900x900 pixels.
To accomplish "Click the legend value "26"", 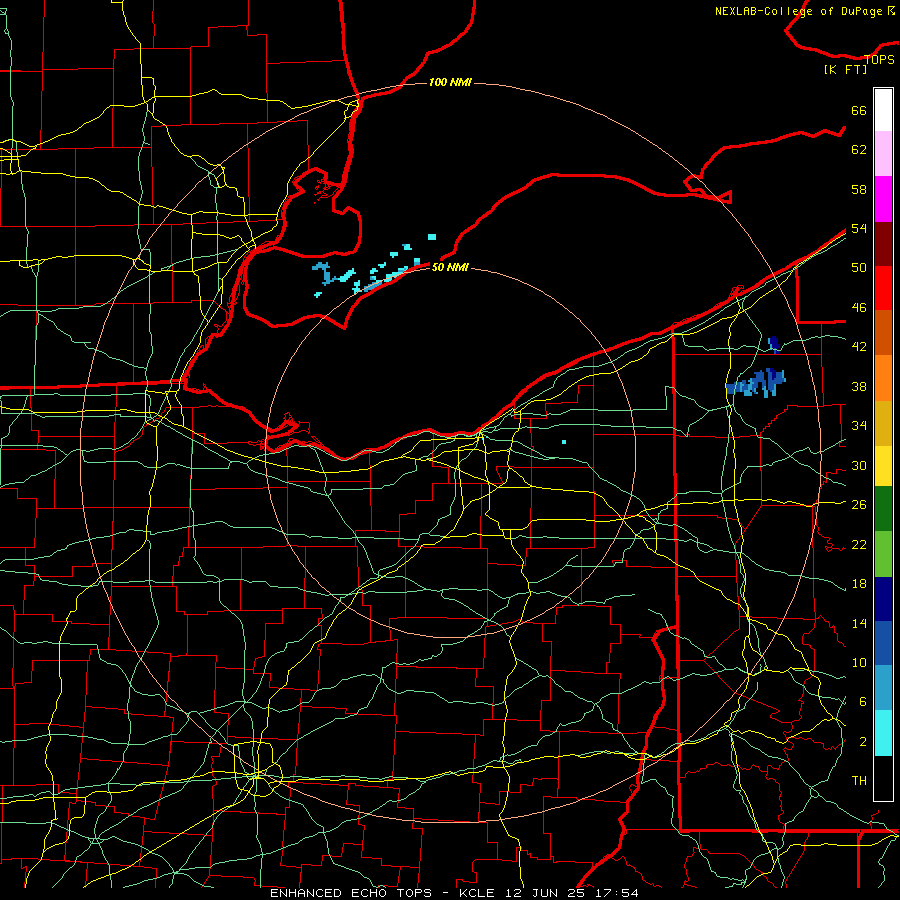I will (x=859, y=505).
